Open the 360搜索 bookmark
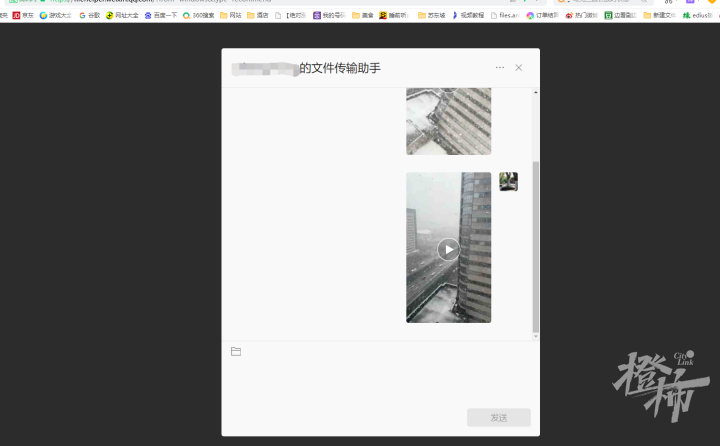720x446 pixels. point(200,15)
